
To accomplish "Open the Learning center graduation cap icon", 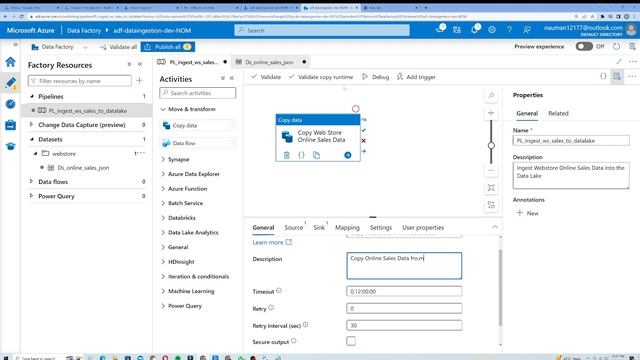I will pos(11,146).
